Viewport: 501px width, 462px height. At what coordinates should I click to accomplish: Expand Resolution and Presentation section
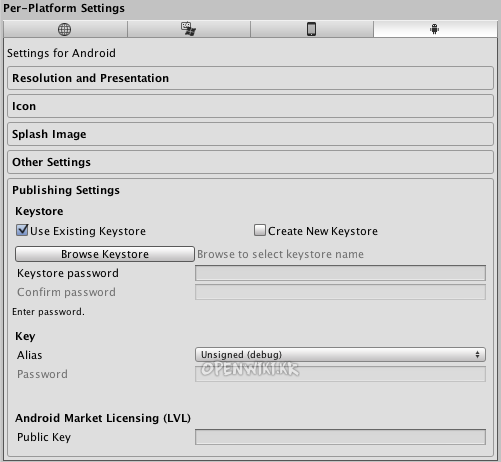click(250, 78)
